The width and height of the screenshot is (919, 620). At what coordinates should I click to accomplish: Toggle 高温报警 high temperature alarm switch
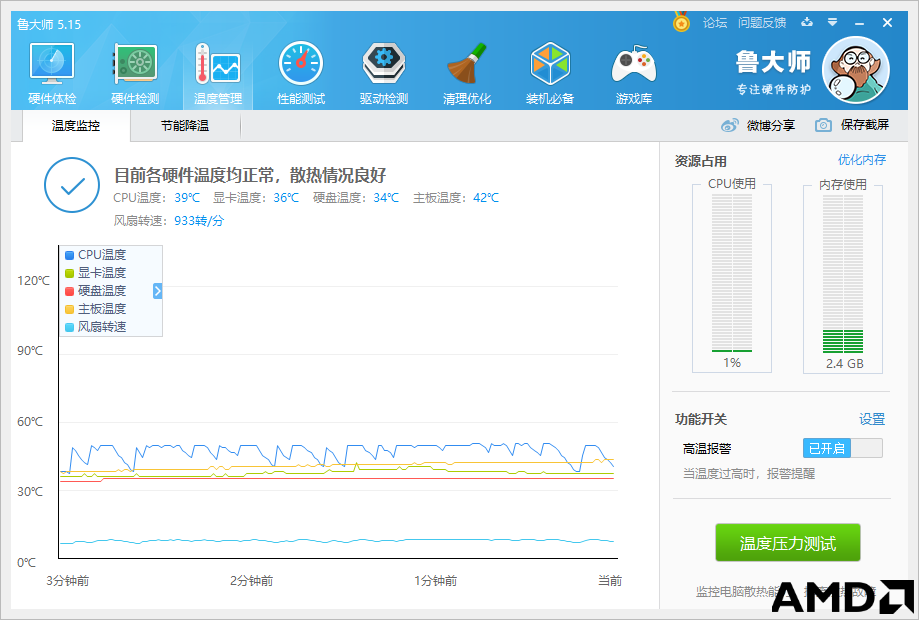[842, 448]
